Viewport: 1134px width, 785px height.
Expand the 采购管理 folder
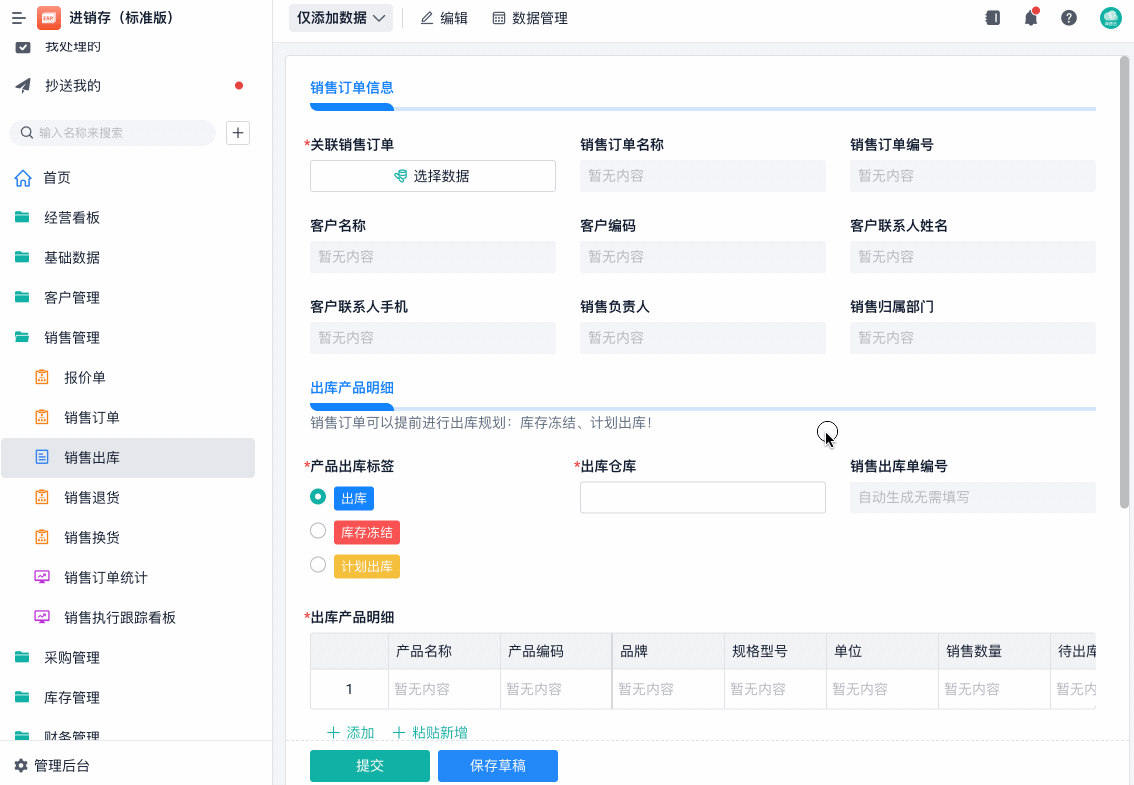click(x=128, y=658)
